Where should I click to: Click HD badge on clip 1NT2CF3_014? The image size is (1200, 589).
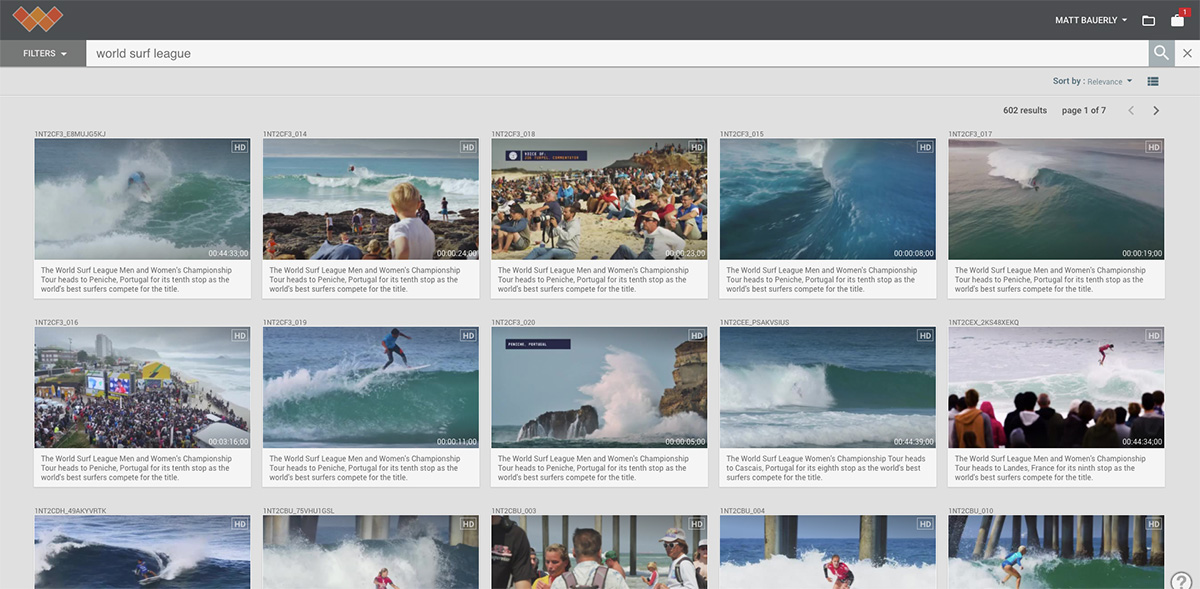pyautogui.click(x=467, y=147)
